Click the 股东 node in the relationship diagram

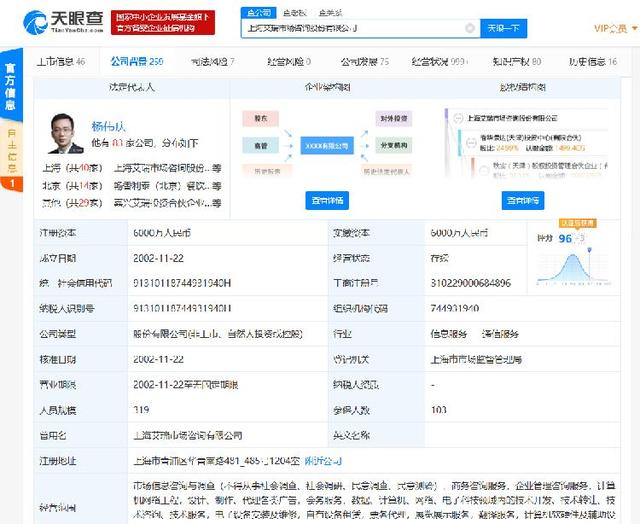click(x=261, y=118)
